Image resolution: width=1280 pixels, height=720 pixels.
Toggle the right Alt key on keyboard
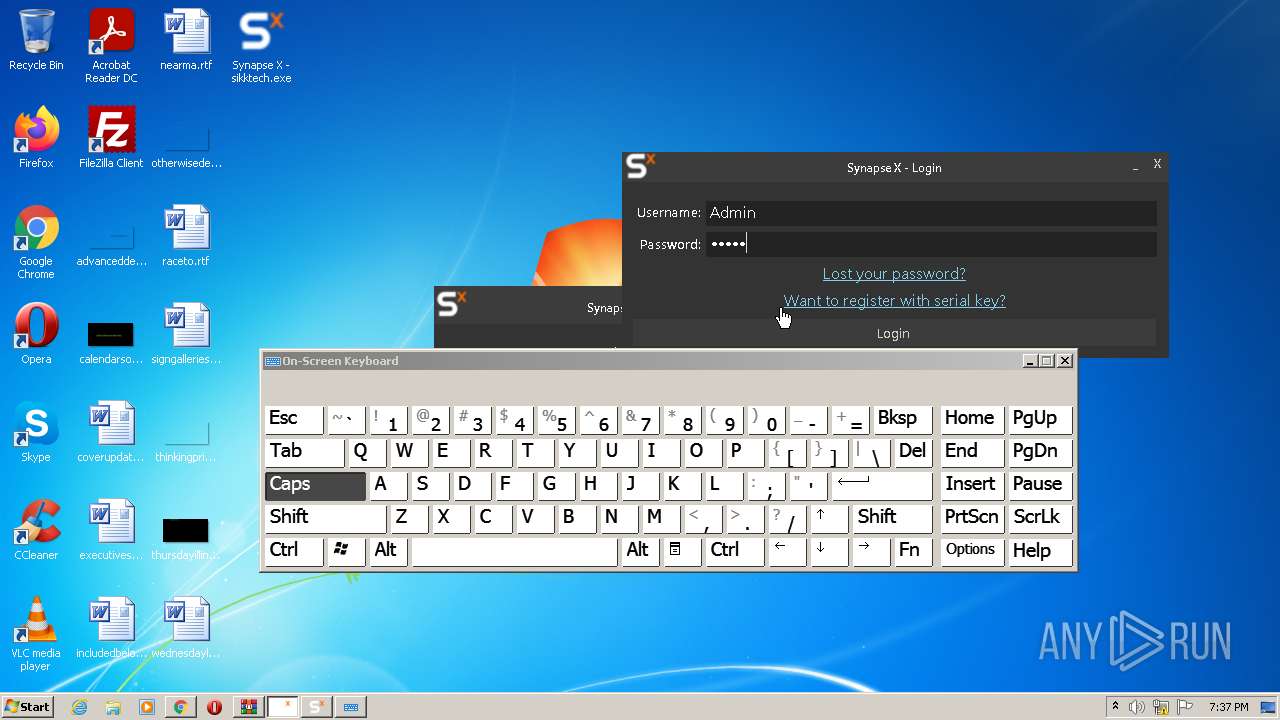click(x=640, y=551)
